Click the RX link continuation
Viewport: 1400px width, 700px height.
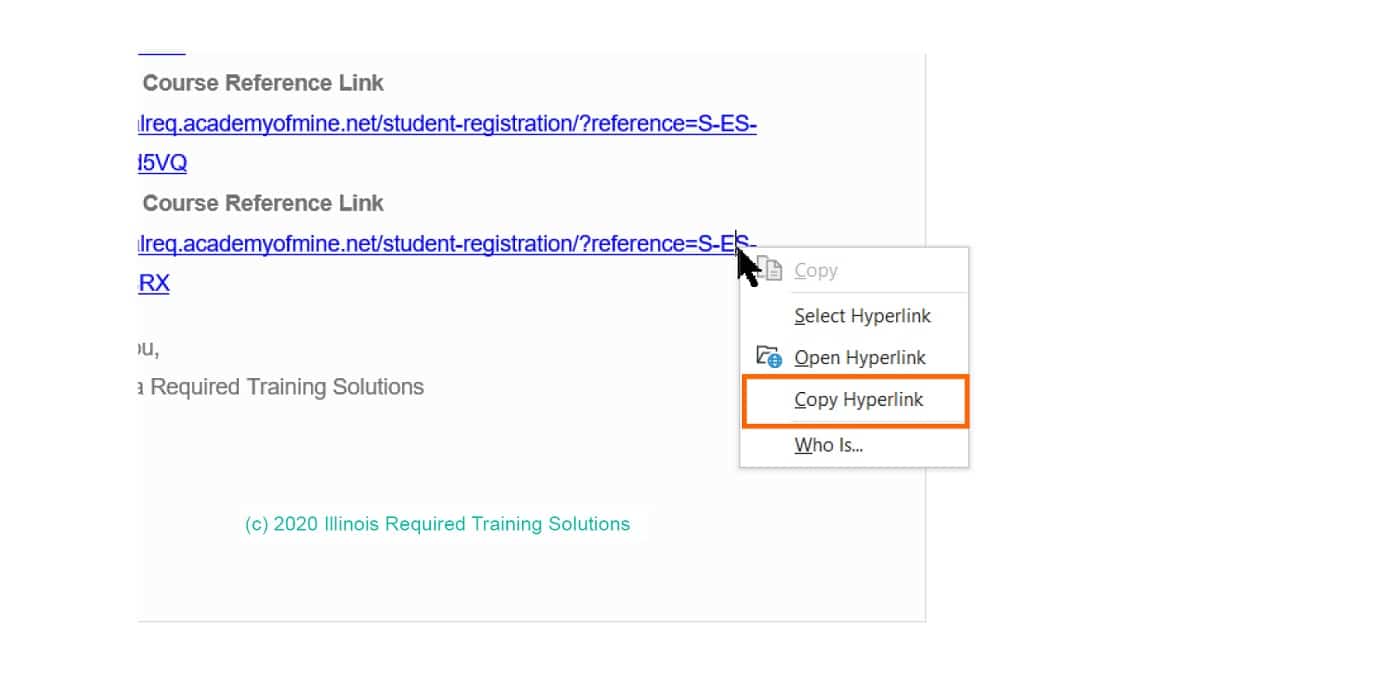coord(154,283)
